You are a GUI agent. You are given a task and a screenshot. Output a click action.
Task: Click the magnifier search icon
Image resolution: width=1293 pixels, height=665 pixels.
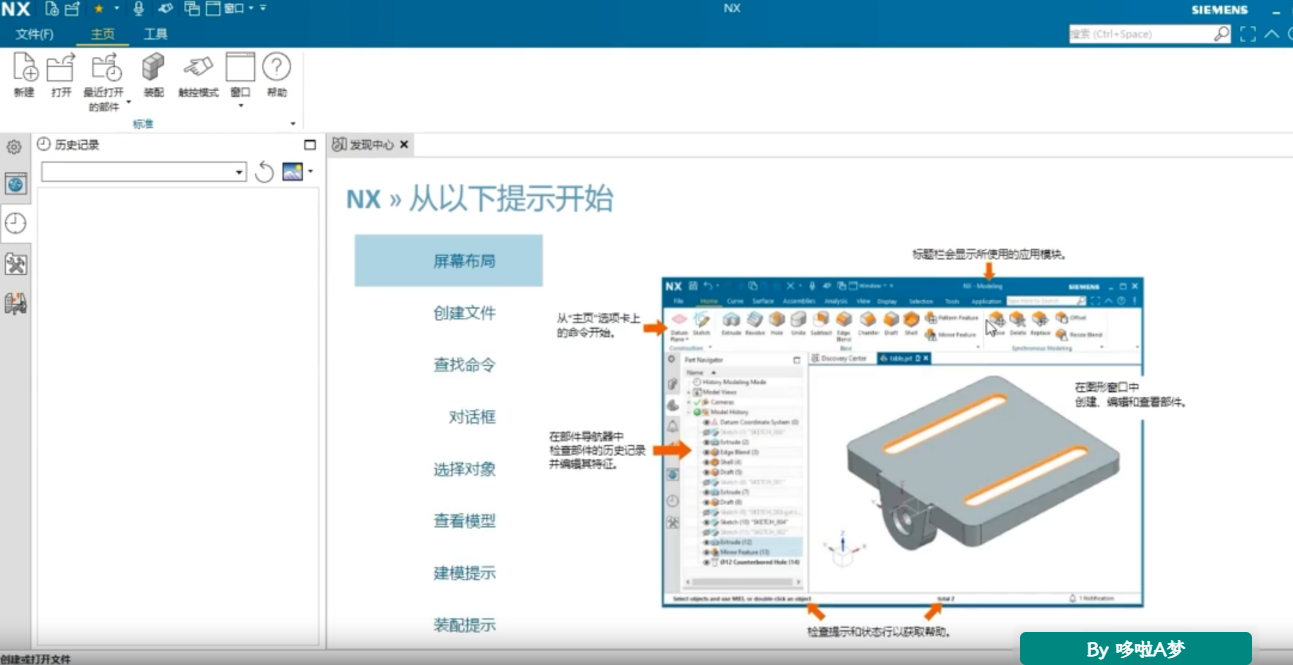(x=1221, y=34)
